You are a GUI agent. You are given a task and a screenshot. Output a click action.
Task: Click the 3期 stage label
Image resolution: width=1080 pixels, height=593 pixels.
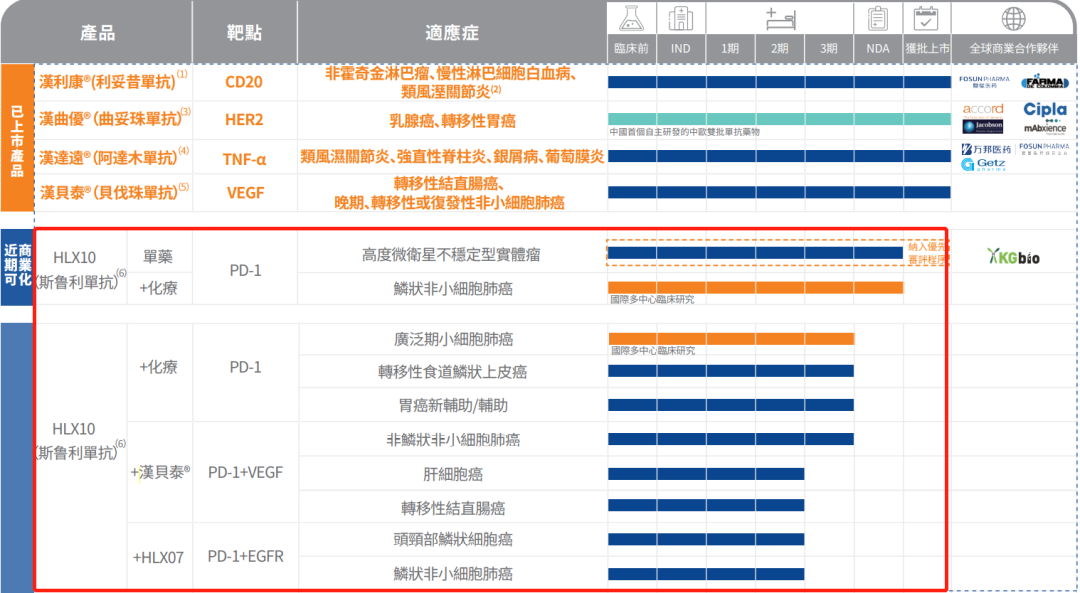tap(829, 49)
